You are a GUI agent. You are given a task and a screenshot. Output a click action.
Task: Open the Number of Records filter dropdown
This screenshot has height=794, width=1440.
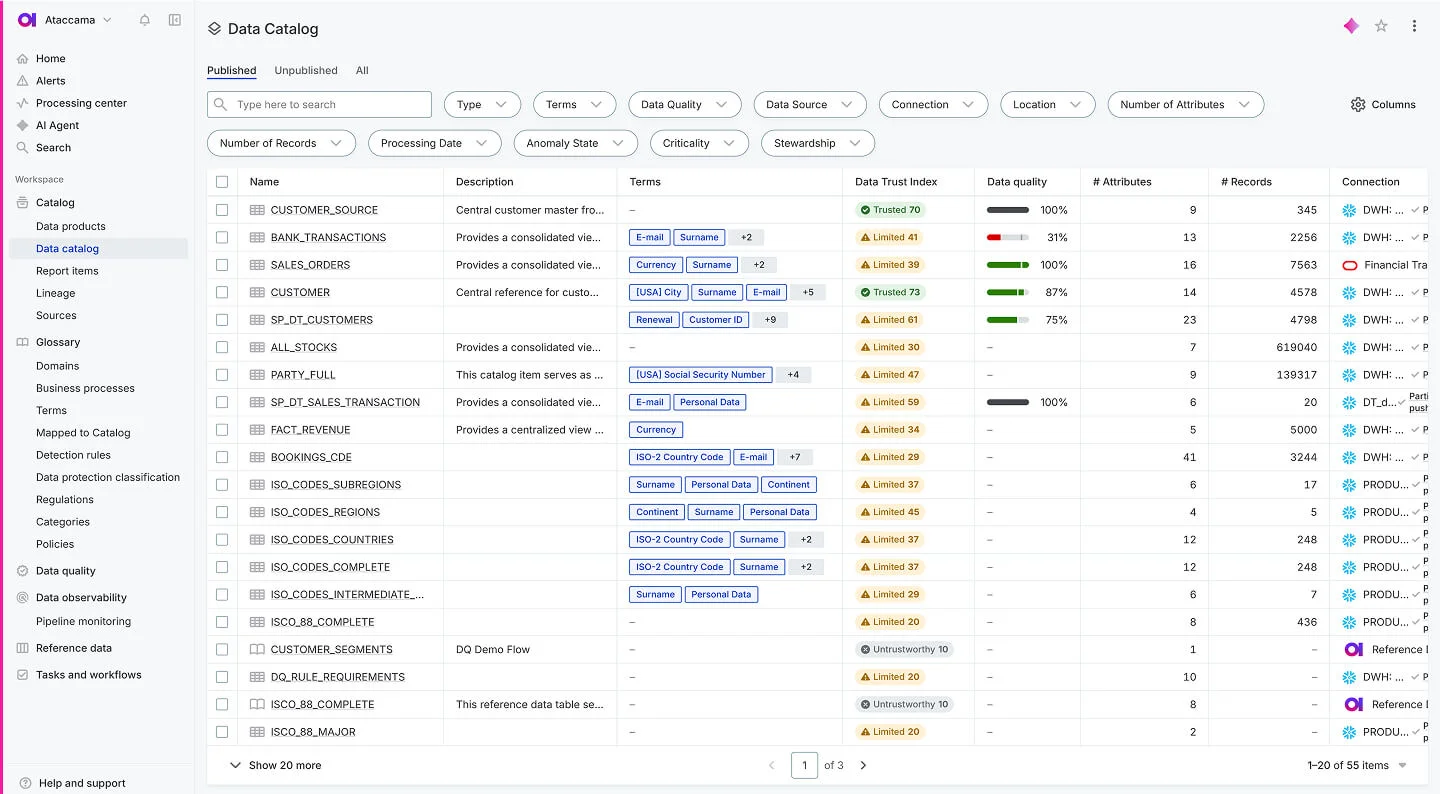click(281, 143)
